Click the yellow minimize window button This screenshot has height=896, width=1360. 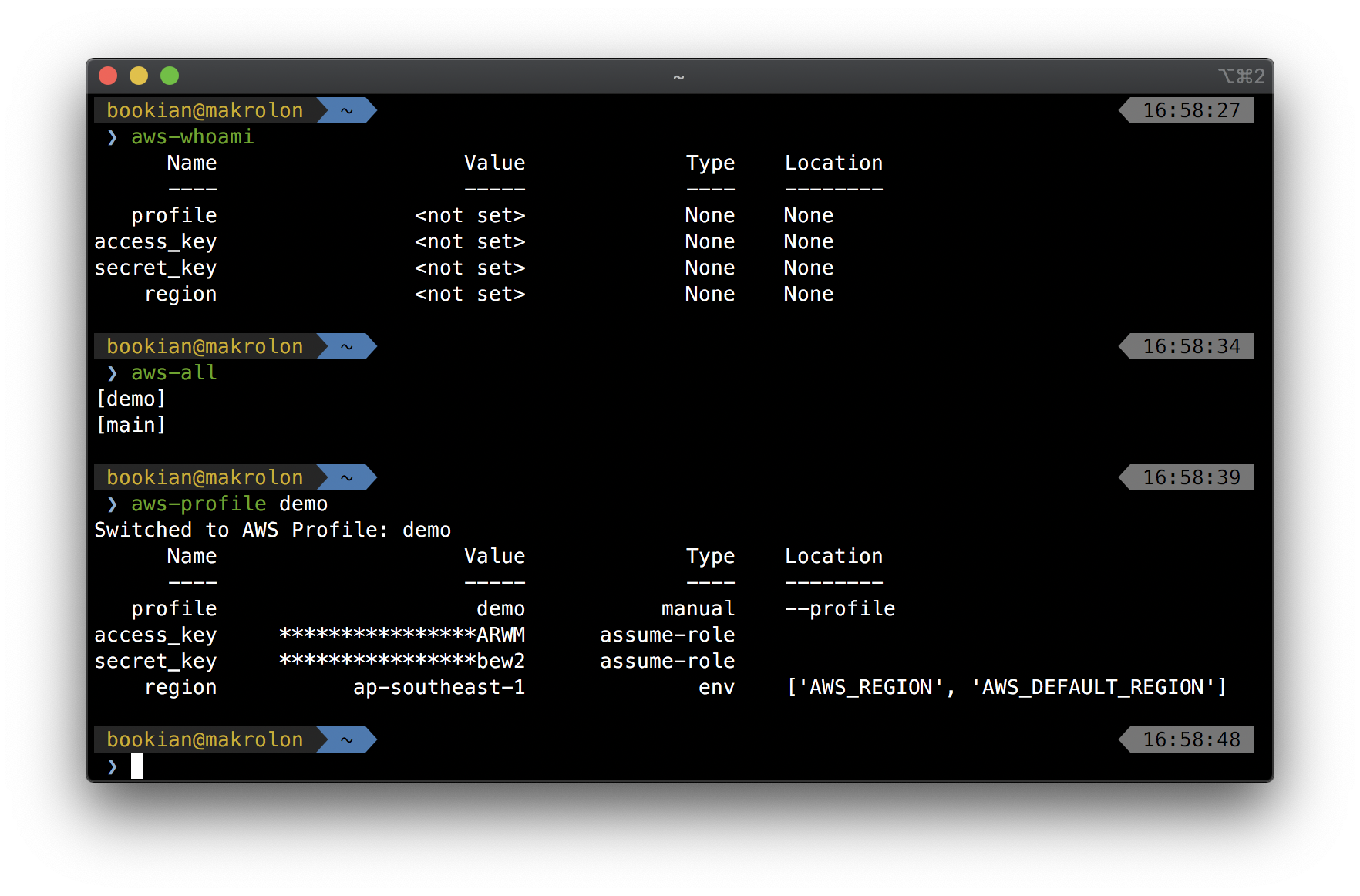tap(139, 76)
